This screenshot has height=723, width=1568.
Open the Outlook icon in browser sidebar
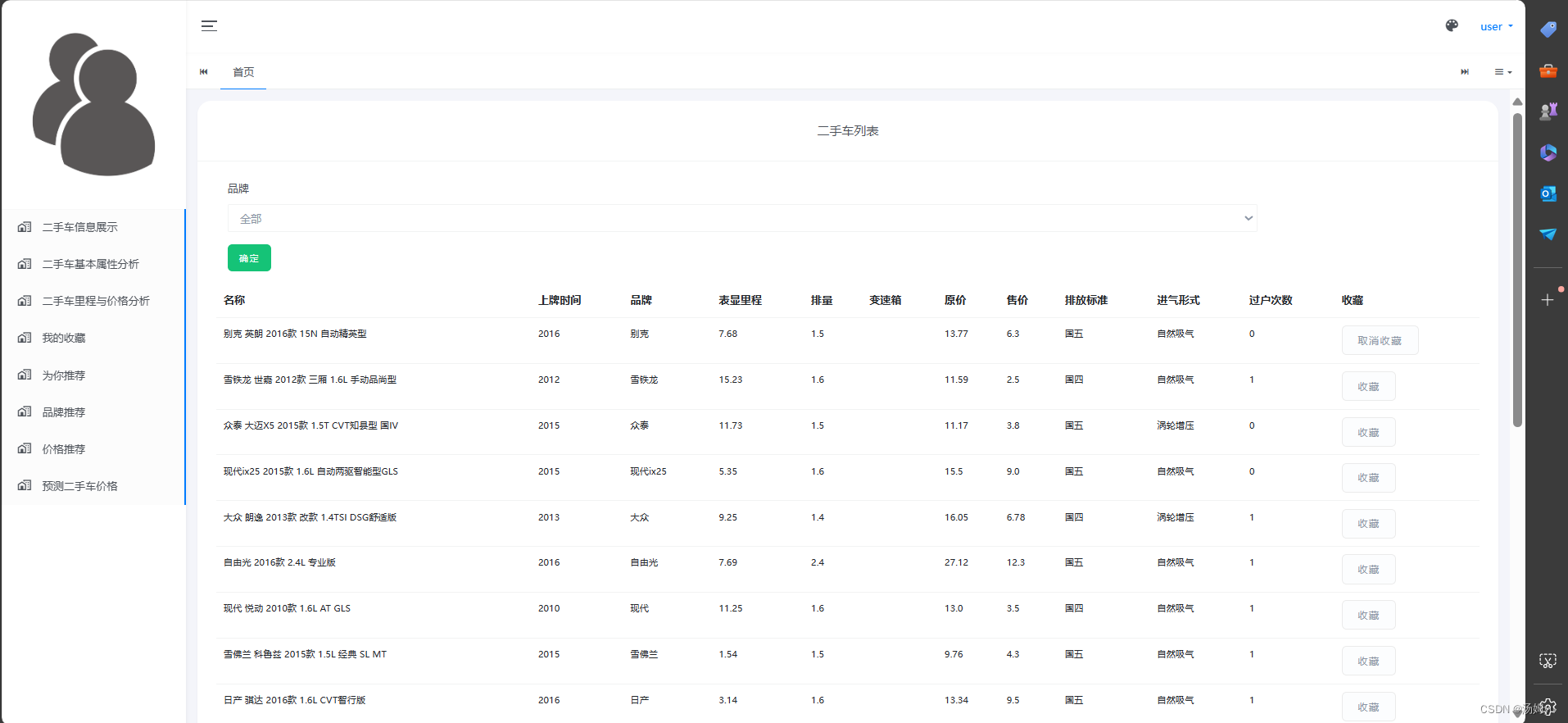point(1548,193)
